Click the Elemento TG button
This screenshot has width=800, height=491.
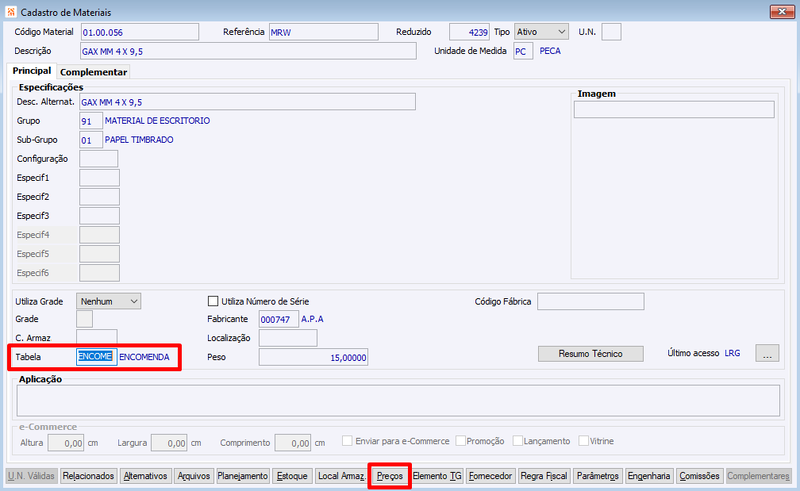click(x=437, y=476)
